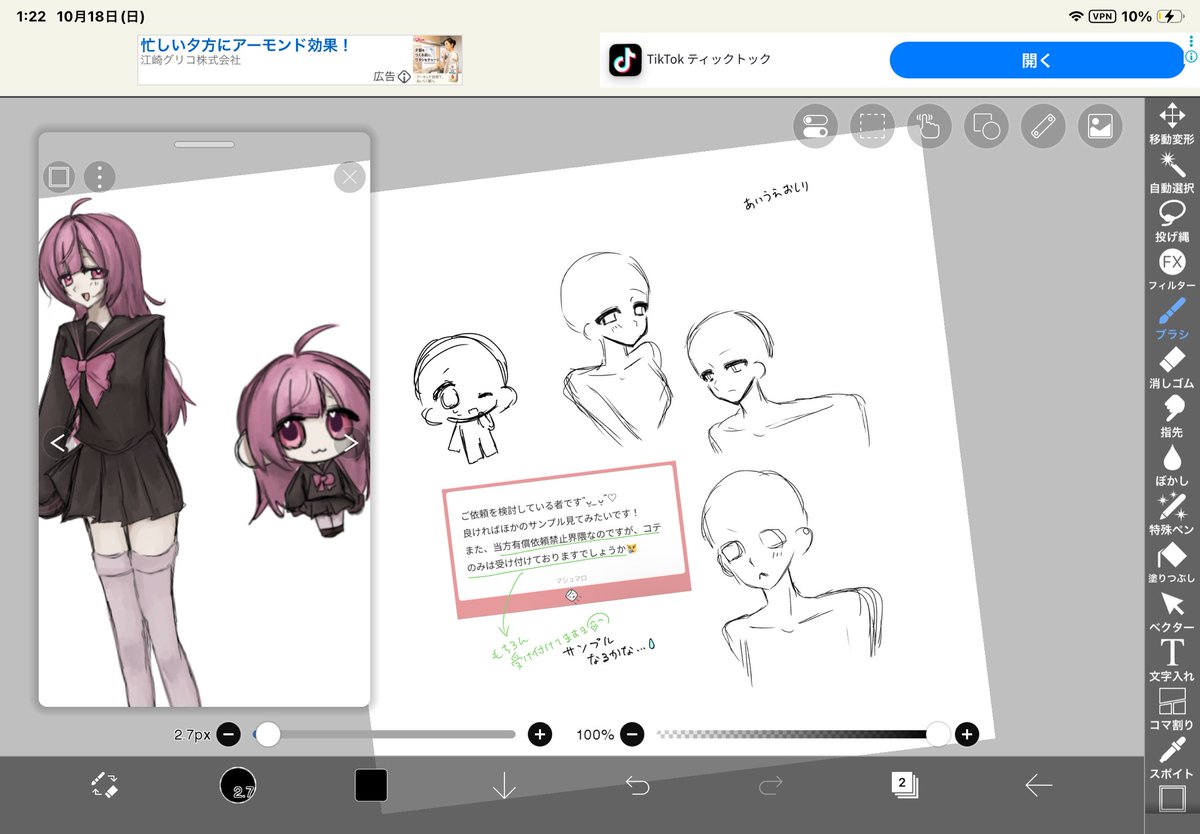Open the FX Filter (フィルター) tool
1200x834 pixels.
(x=1171, y=270)
